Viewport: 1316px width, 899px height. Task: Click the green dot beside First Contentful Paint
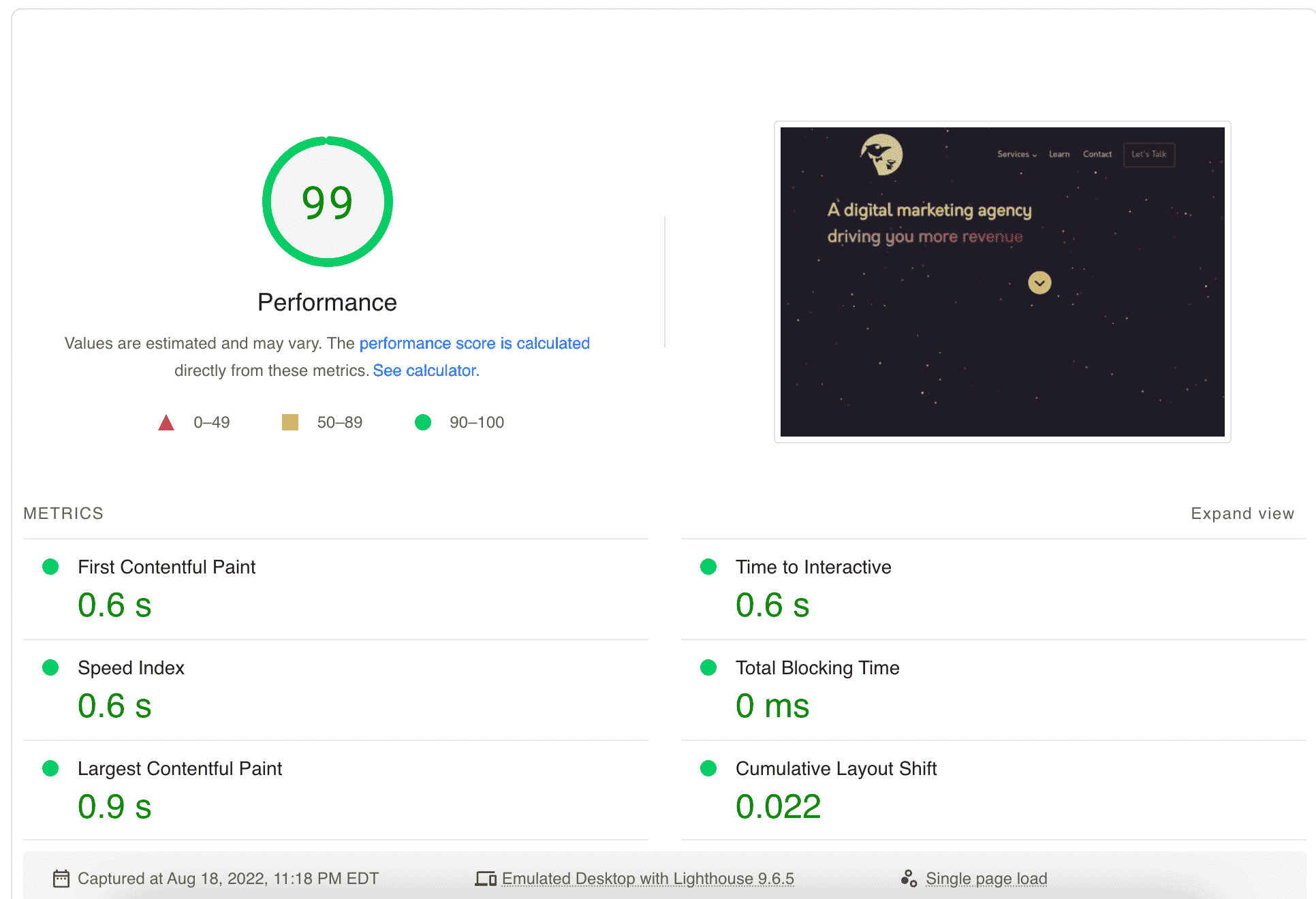coord(50,567)
